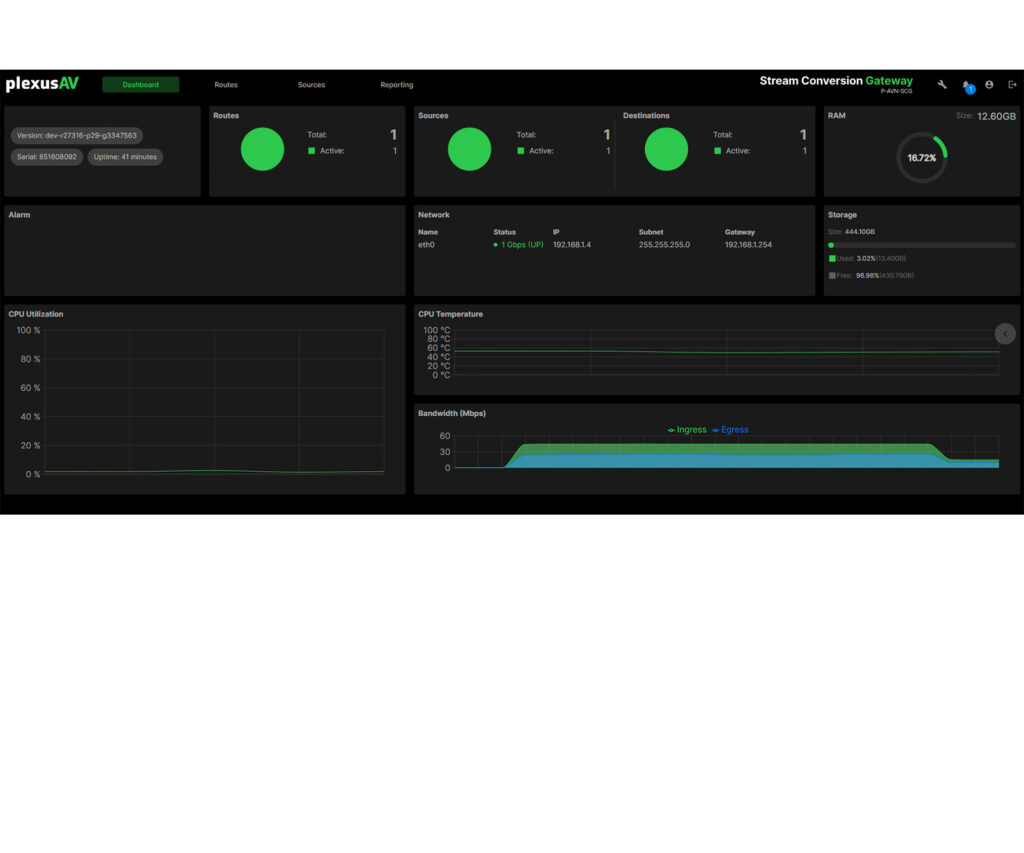
Task: Open the Sources tab
Action: point(311,85)
